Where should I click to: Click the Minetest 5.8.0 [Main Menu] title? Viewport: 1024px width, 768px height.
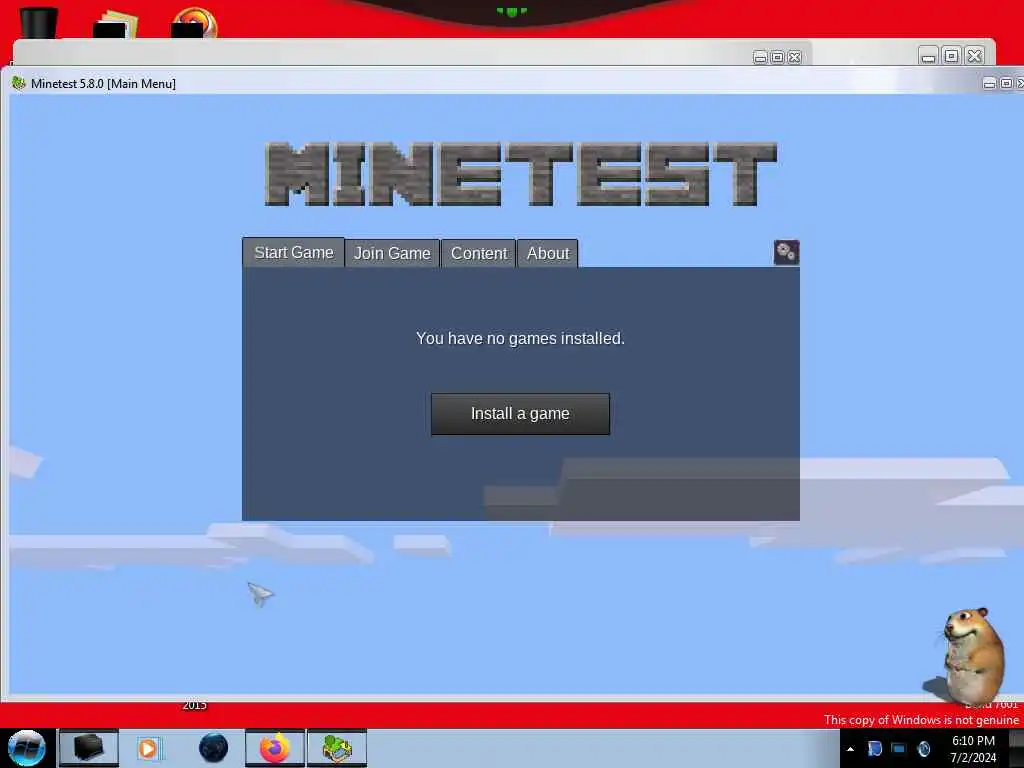point(103,84)
